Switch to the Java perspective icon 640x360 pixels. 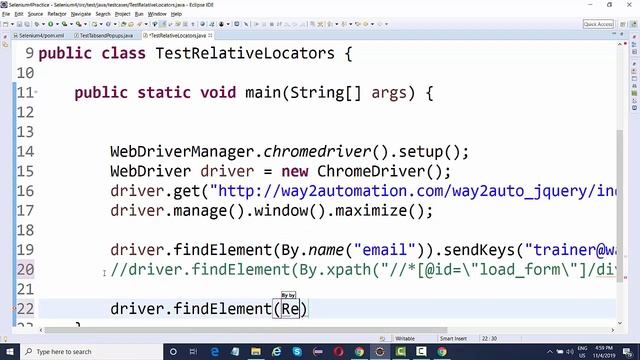point(634,24)
